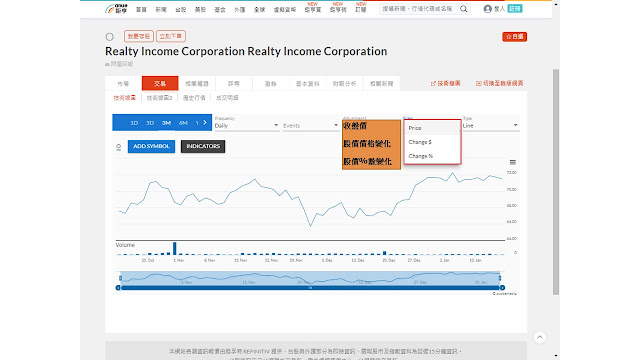Open 新聞 in top navigation
This screenshot has width=640, height=360.
[x=161, y=9]
